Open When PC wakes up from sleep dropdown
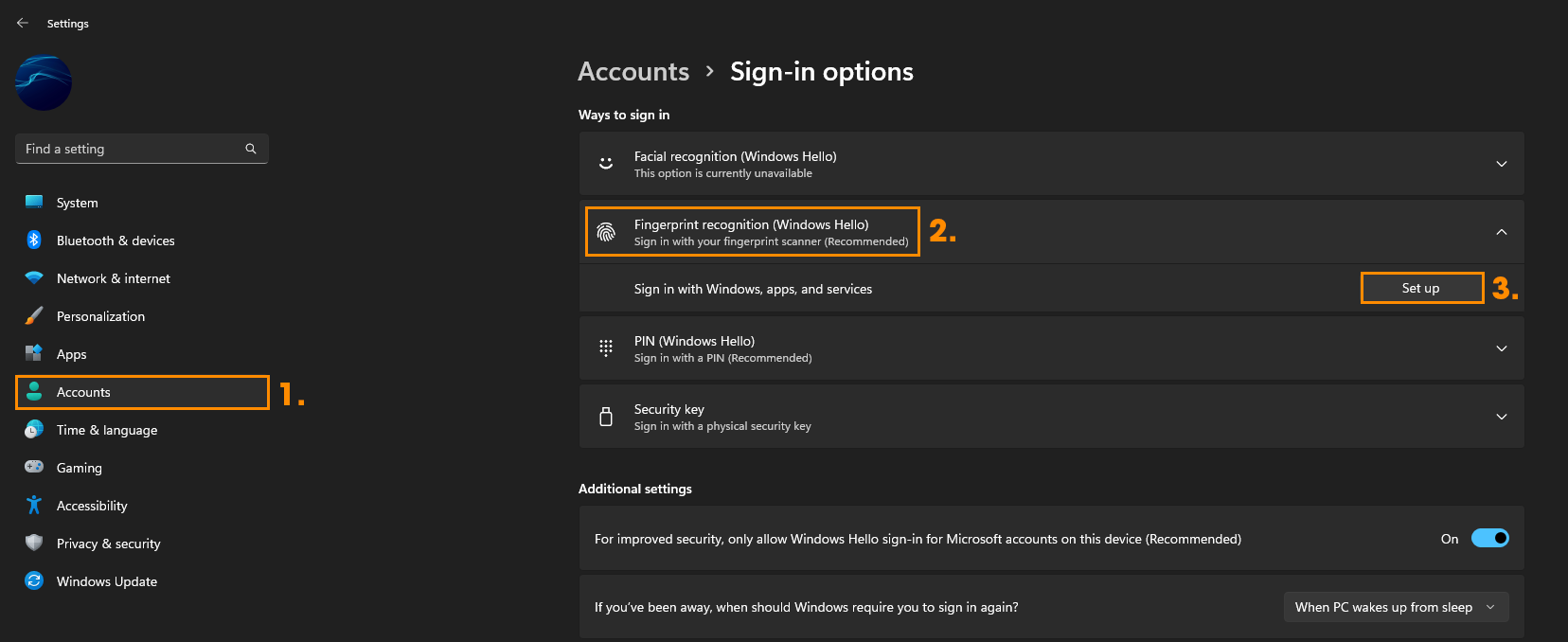Viewport: 1568px width, 642px height. click(1397, 607)
